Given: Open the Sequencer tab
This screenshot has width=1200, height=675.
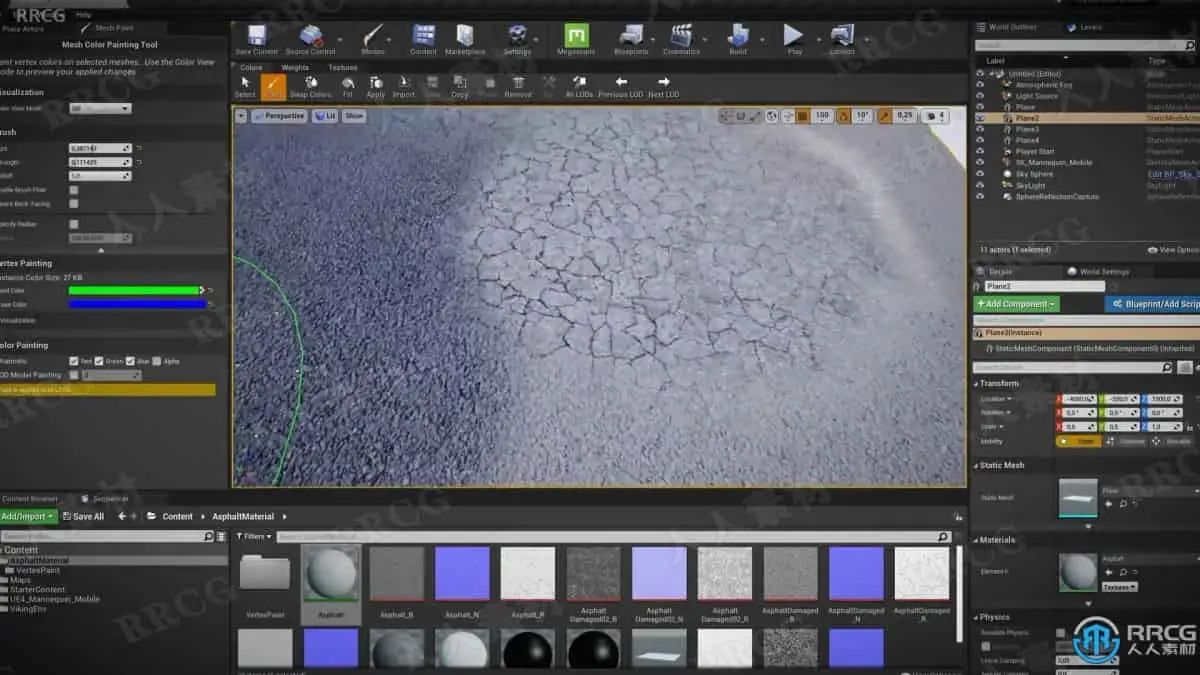Looking at the screenshot, I should point(106,498).
